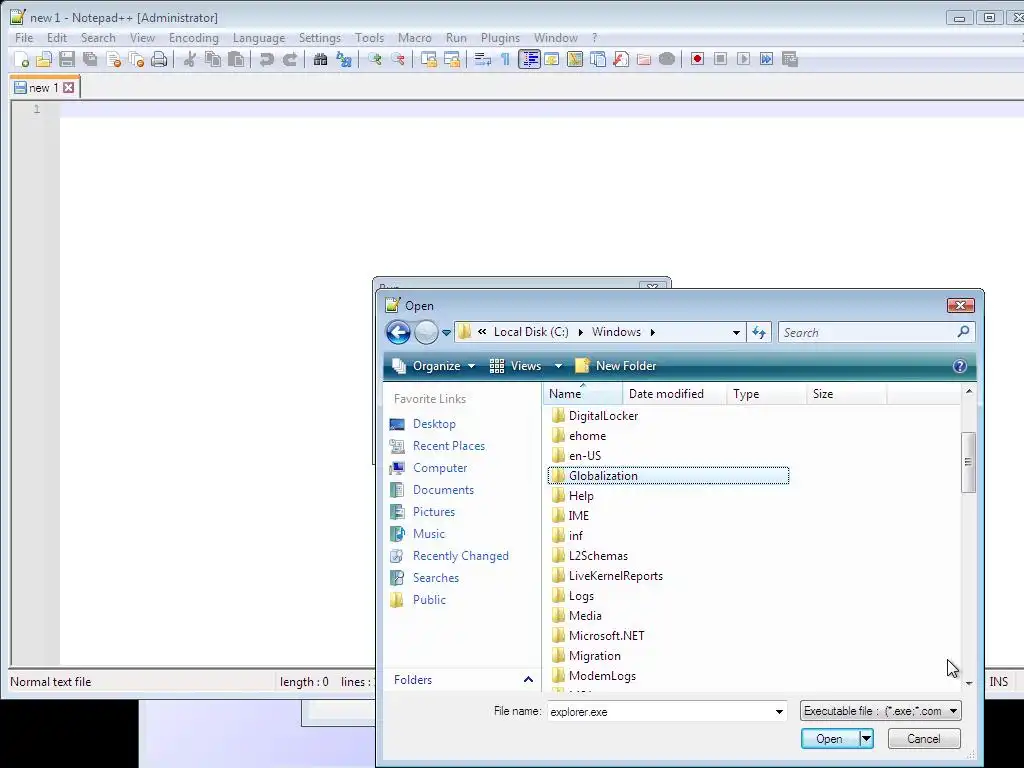Screen dimensions: 1024x768
Task: Click the Playback macro icon
Action: pyautogui.click(x=743, y=59)
